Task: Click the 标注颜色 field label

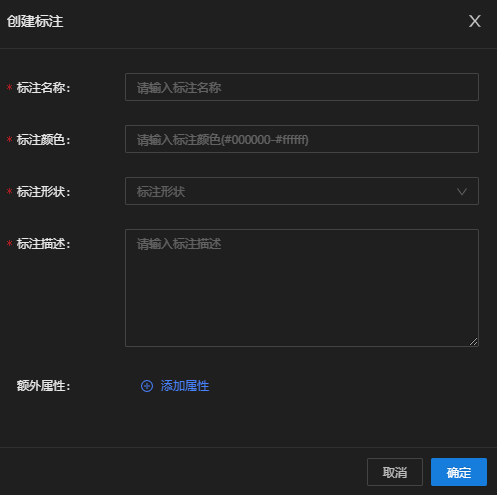Action: coord(43,140)
